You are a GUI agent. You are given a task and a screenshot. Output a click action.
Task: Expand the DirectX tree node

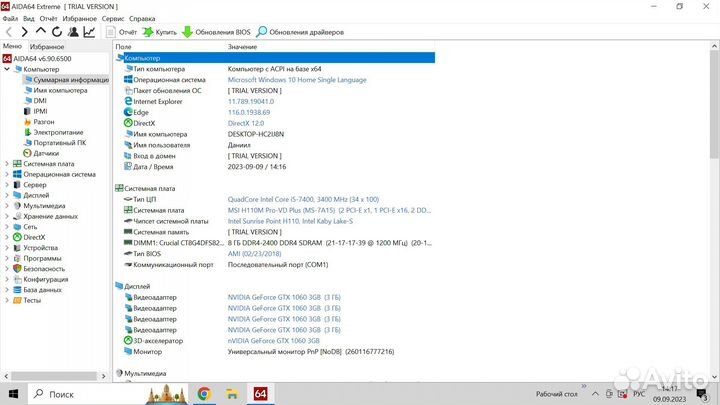[x=7, y=237]
